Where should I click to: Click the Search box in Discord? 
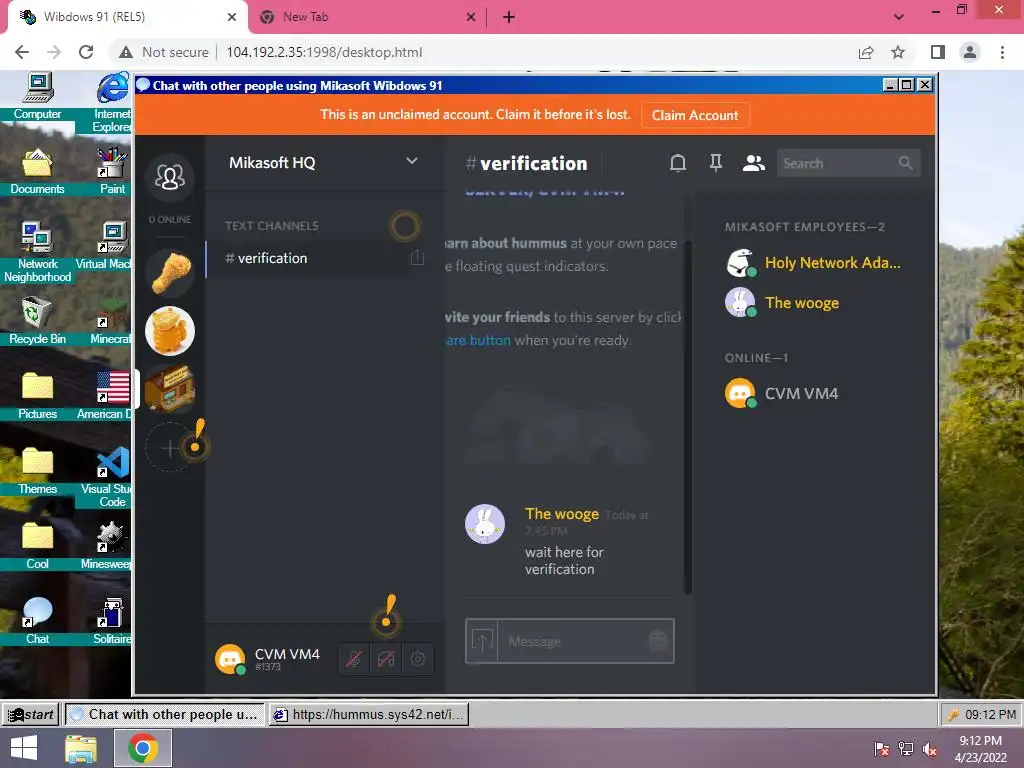[x=848, y=163]
